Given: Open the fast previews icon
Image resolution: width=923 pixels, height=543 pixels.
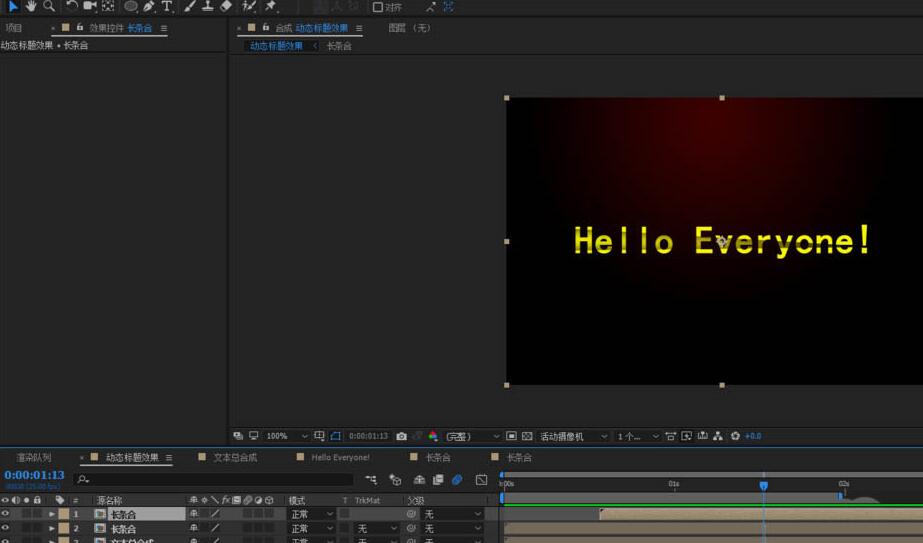Looking at the screenshot, I should (686, 436).
